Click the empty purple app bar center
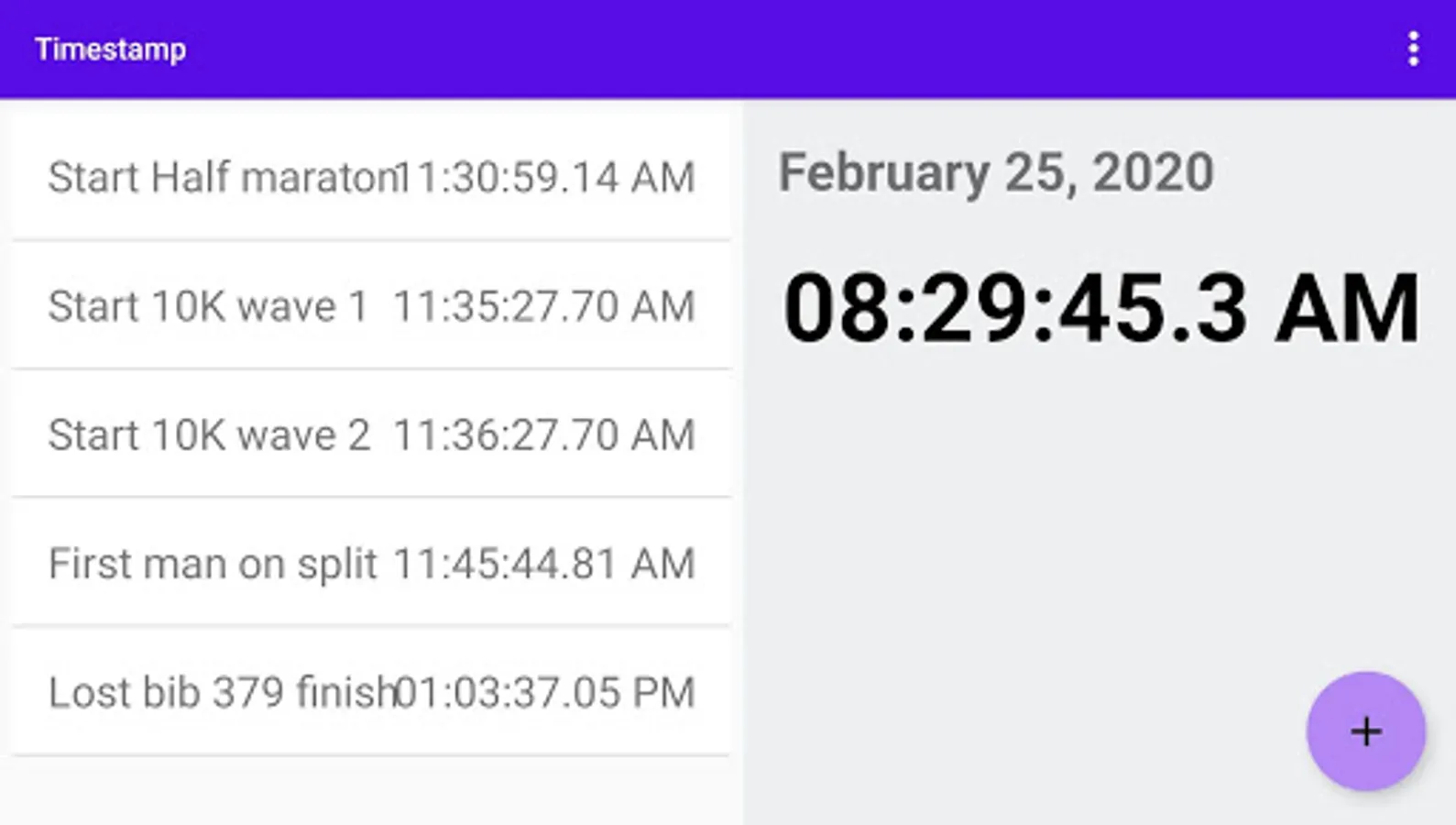 733,49
